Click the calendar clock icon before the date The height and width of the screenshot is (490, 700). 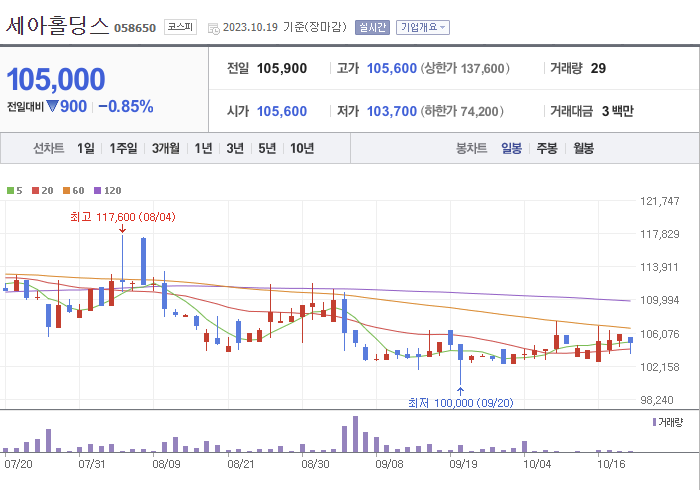click(214, 29)
